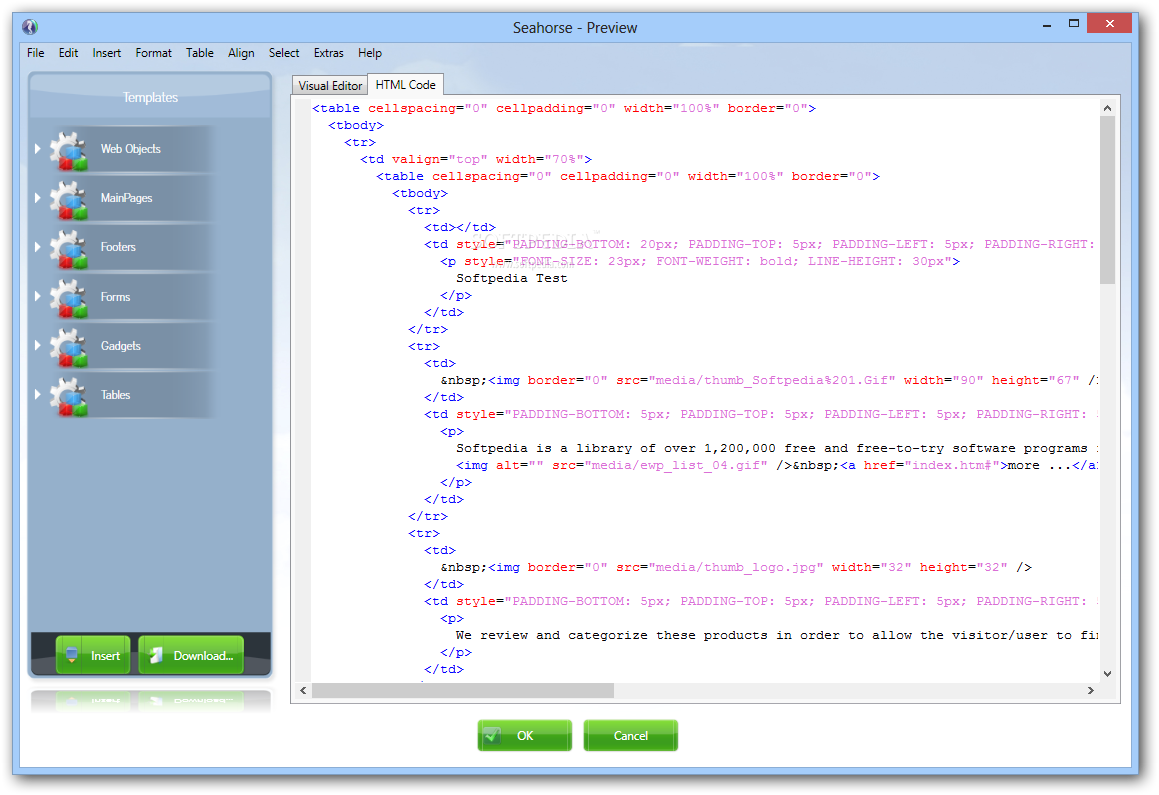Viewport: 1159px width, 795px height.
Task: Click the ewp_list_04.gif img line
Action: [x=777, y=465]
